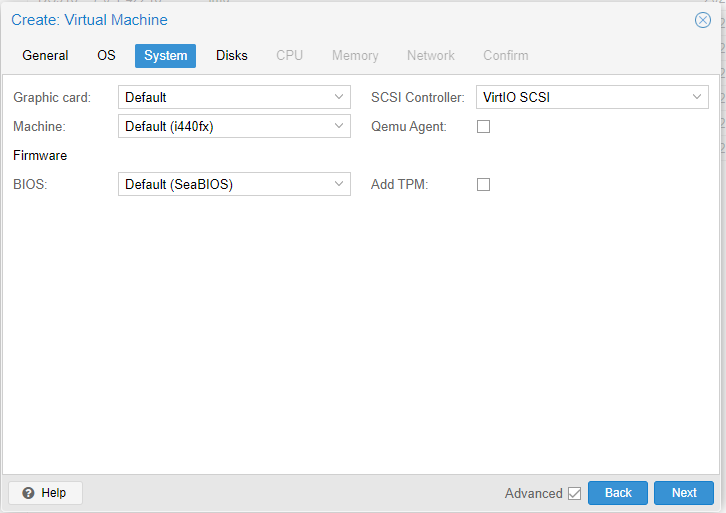Open the SCSI Controller dropdown arrow
Image resolution: width=726 pixels, height=513 pixels.
coord(697,97)
